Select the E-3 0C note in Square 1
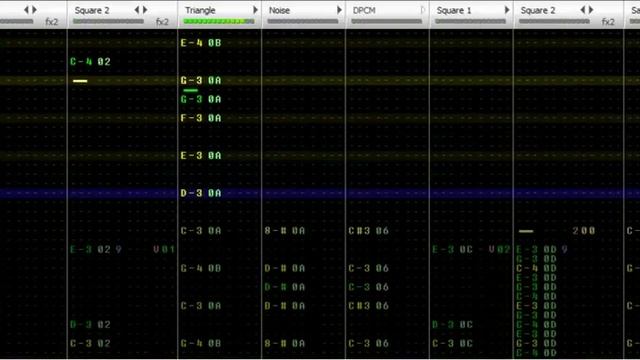The width and height of the screenshot is (640, 360). pos(452,249)
